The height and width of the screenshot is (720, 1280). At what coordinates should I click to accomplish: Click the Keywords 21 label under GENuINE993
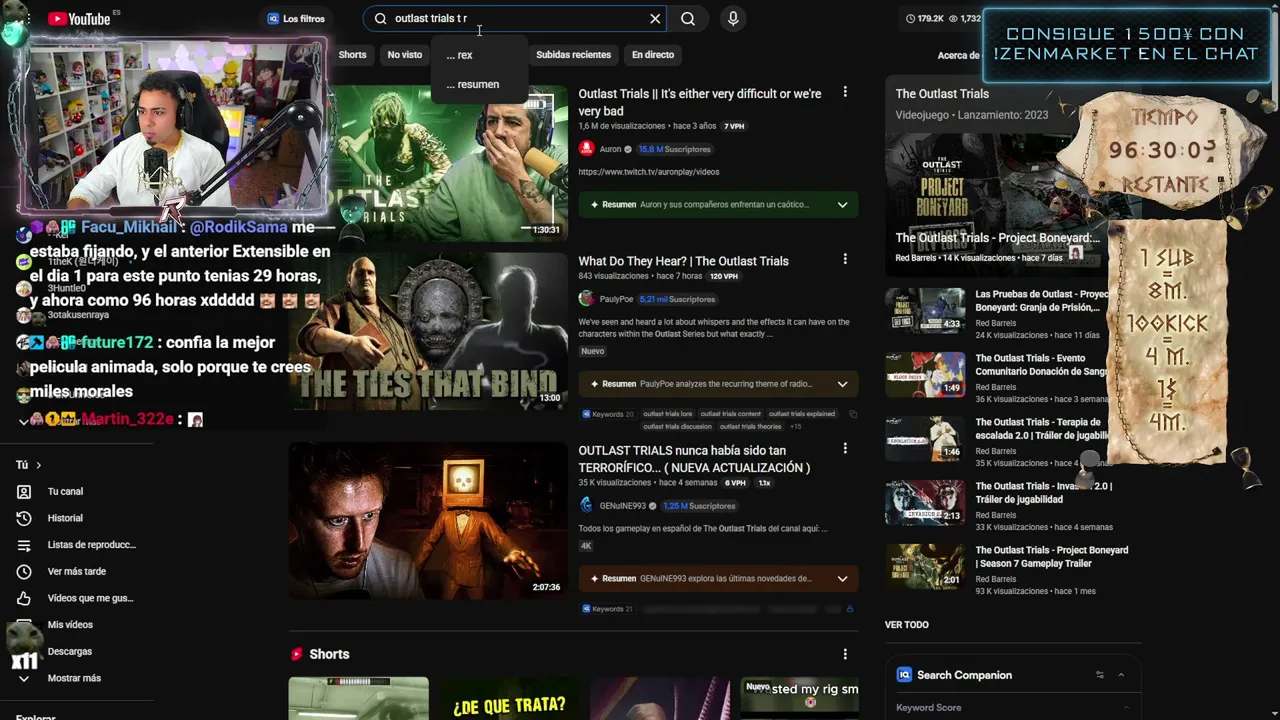tap(608, 609)
